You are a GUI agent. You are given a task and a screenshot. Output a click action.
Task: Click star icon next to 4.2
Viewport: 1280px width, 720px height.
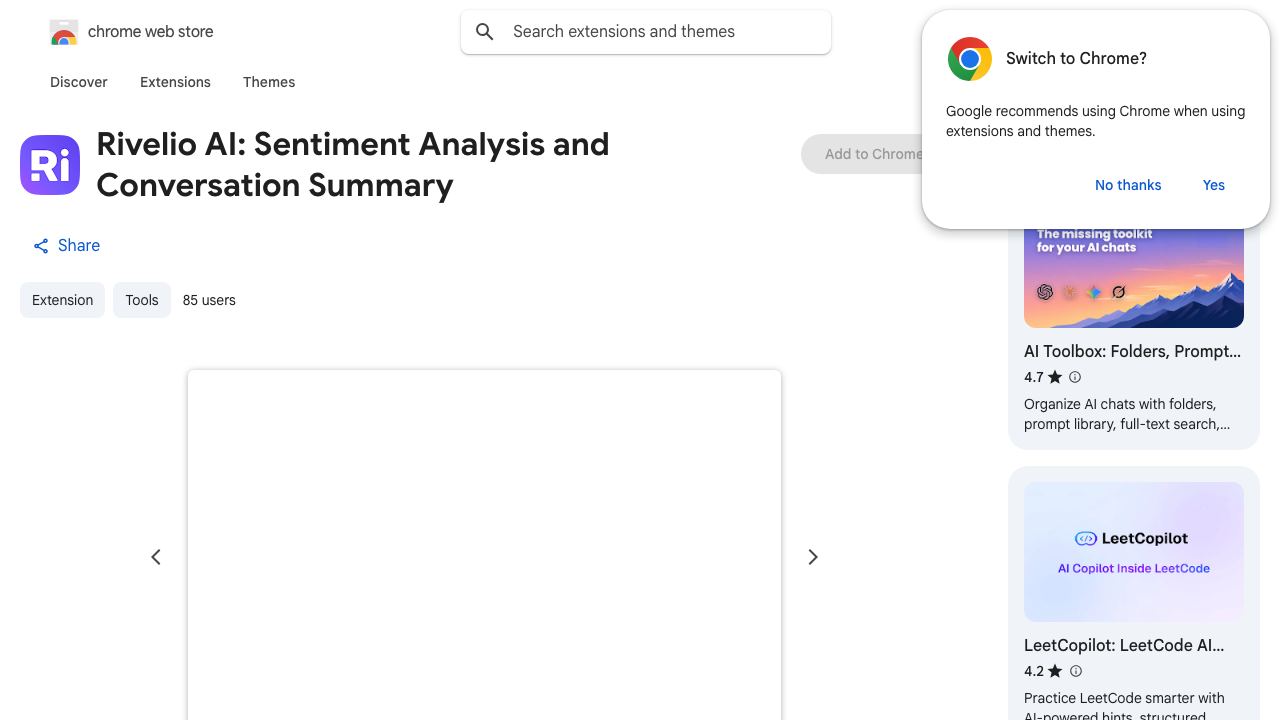[1055, 671]
